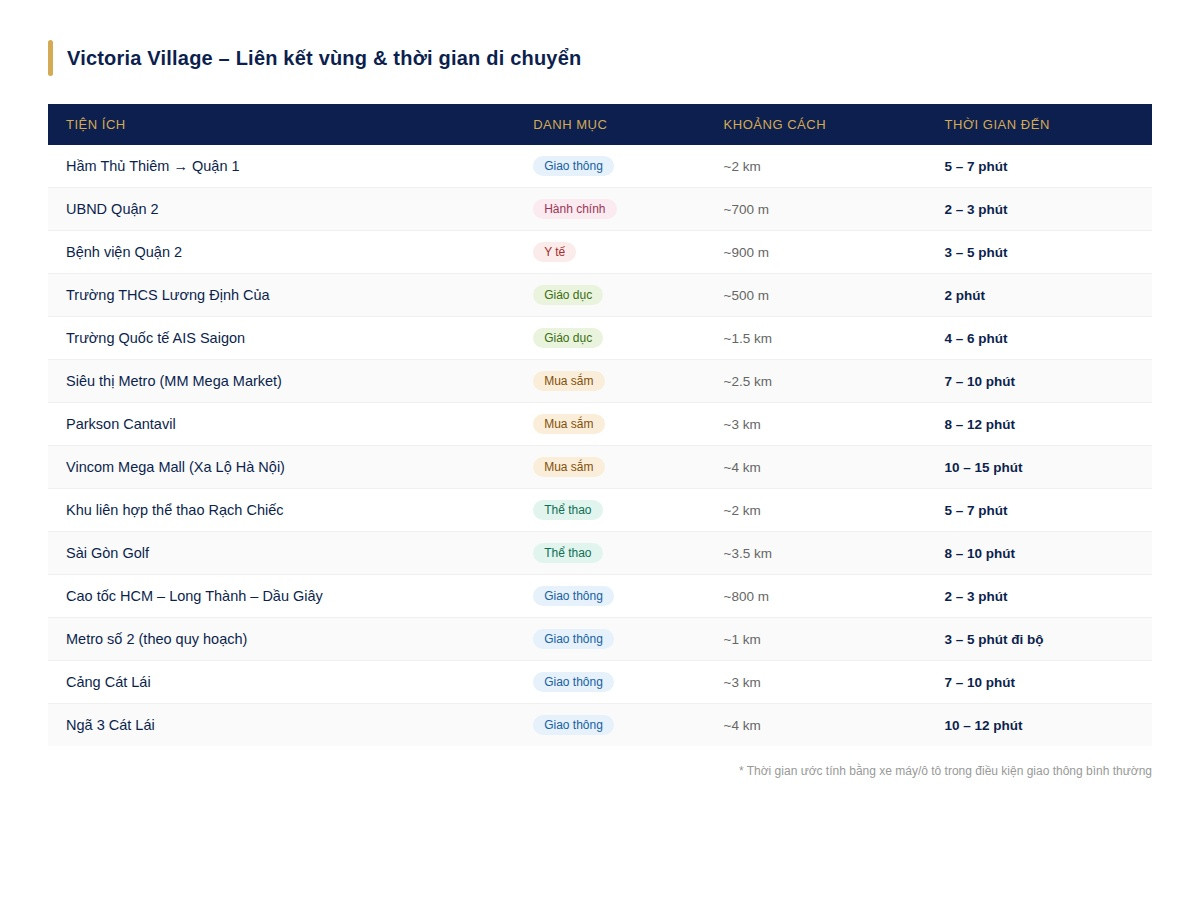Click the Y tế category badge
Viewport: 1200px width, 900px height.
tap(554, 252)
